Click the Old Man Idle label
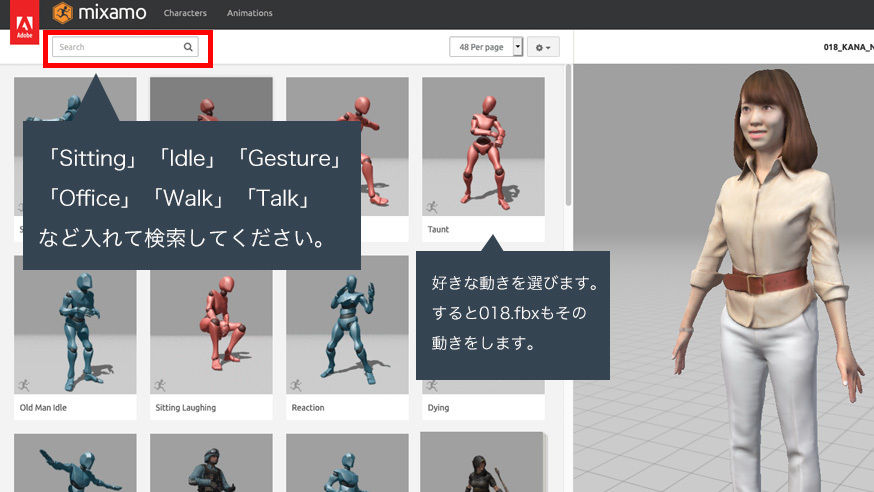This screenshot has height=492, width=874. [43, 408]
